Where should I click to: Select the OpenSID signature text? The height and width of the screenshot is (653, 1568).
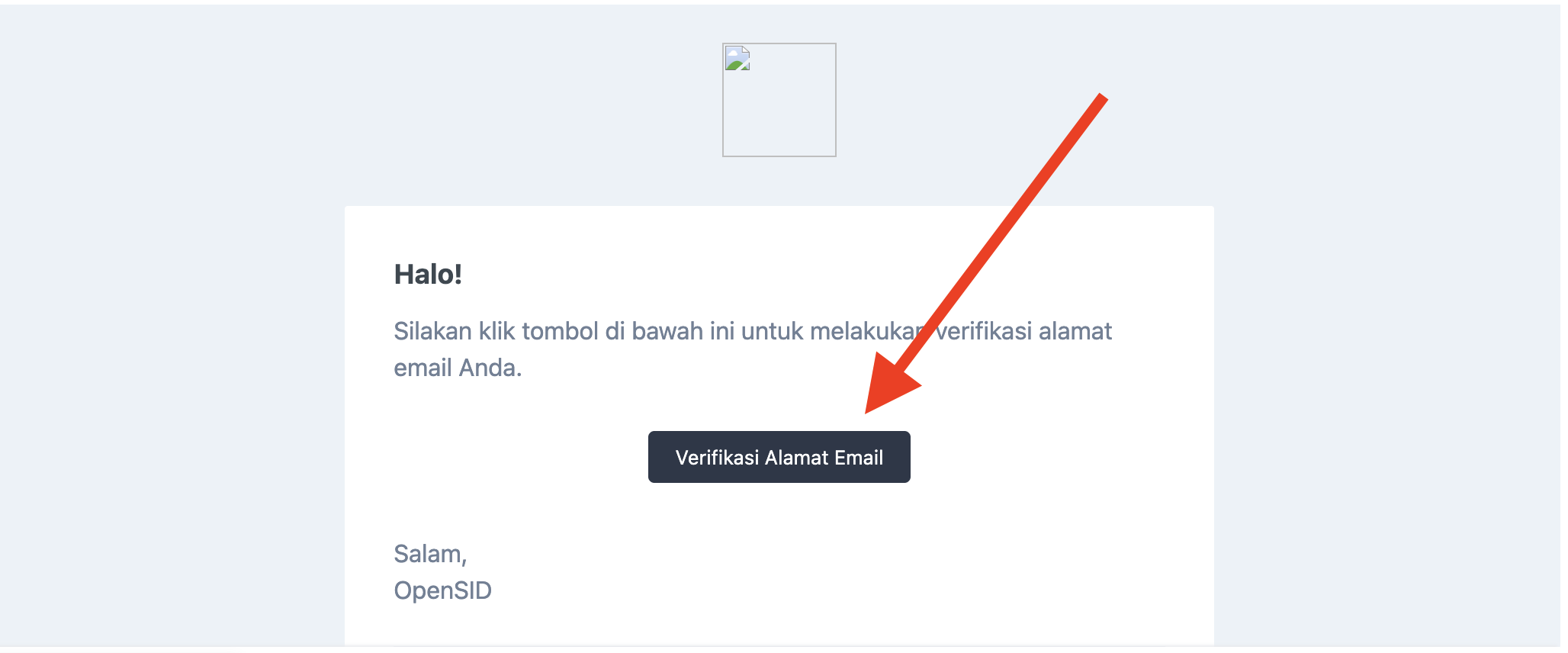[444, 589]
